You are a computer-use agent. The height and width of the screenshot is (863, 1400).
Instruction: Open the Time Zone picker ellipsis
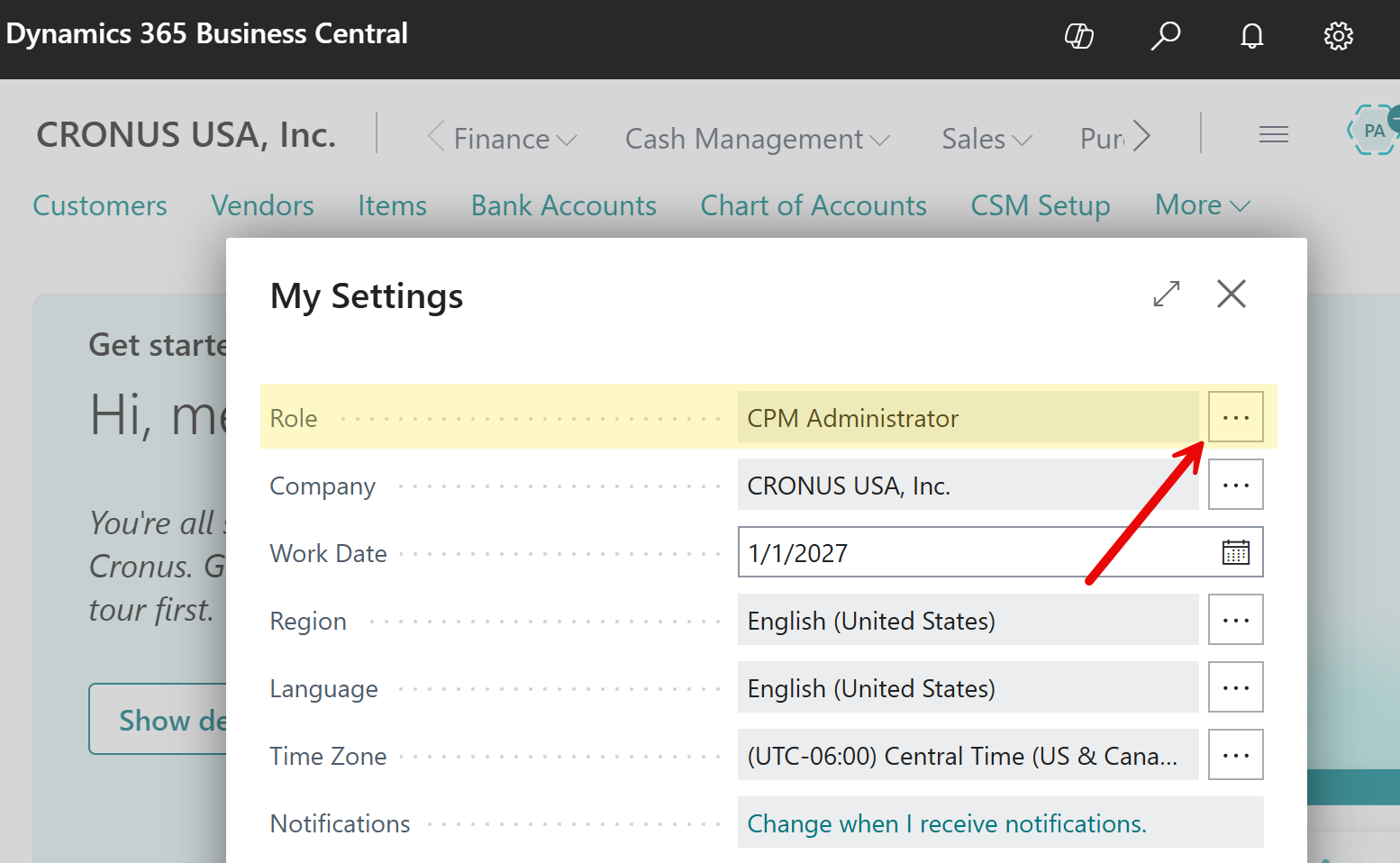(1235, 754)
